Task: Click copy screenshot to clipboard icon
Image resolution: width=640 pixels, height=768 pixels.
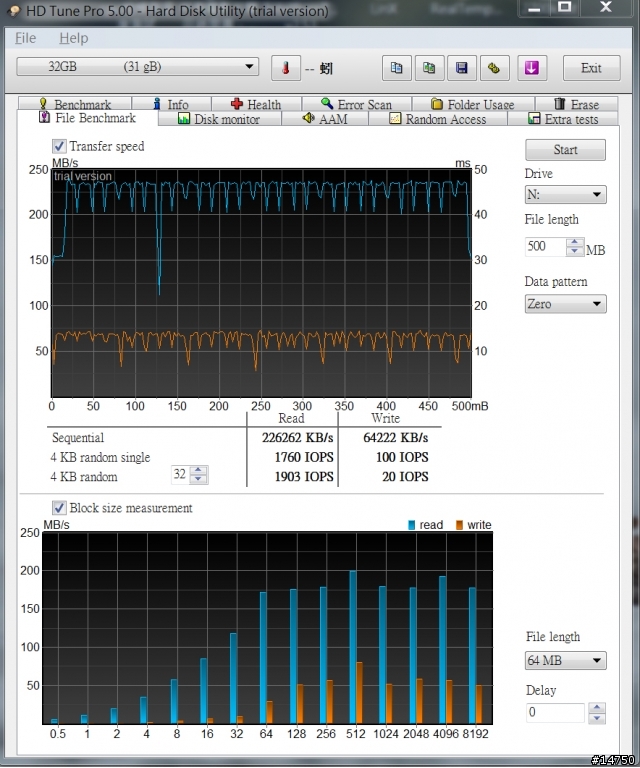Action: tap(429, 68)
